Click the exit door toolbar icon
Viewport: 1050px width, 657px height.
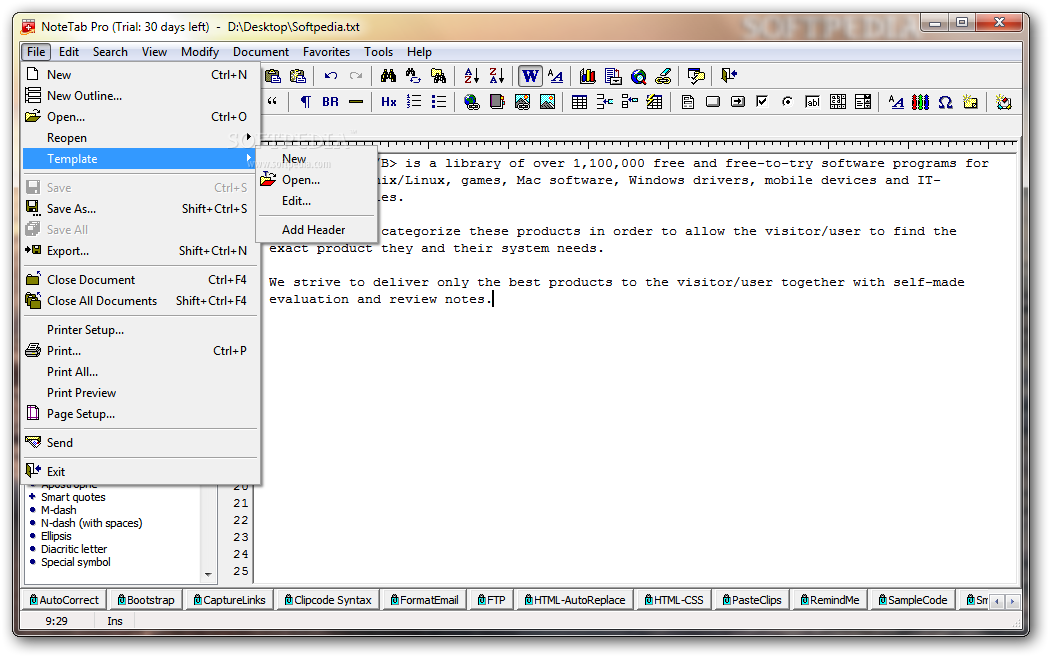click(x=729, y=75)
